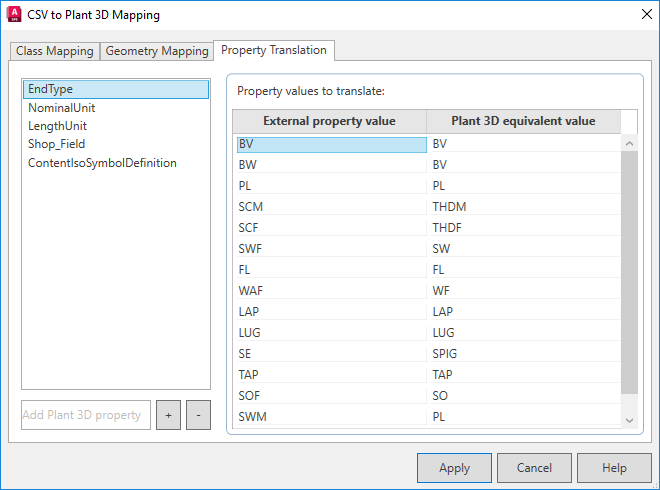
Task: Select external value SOF cell
Action: [x=332, y=396]
